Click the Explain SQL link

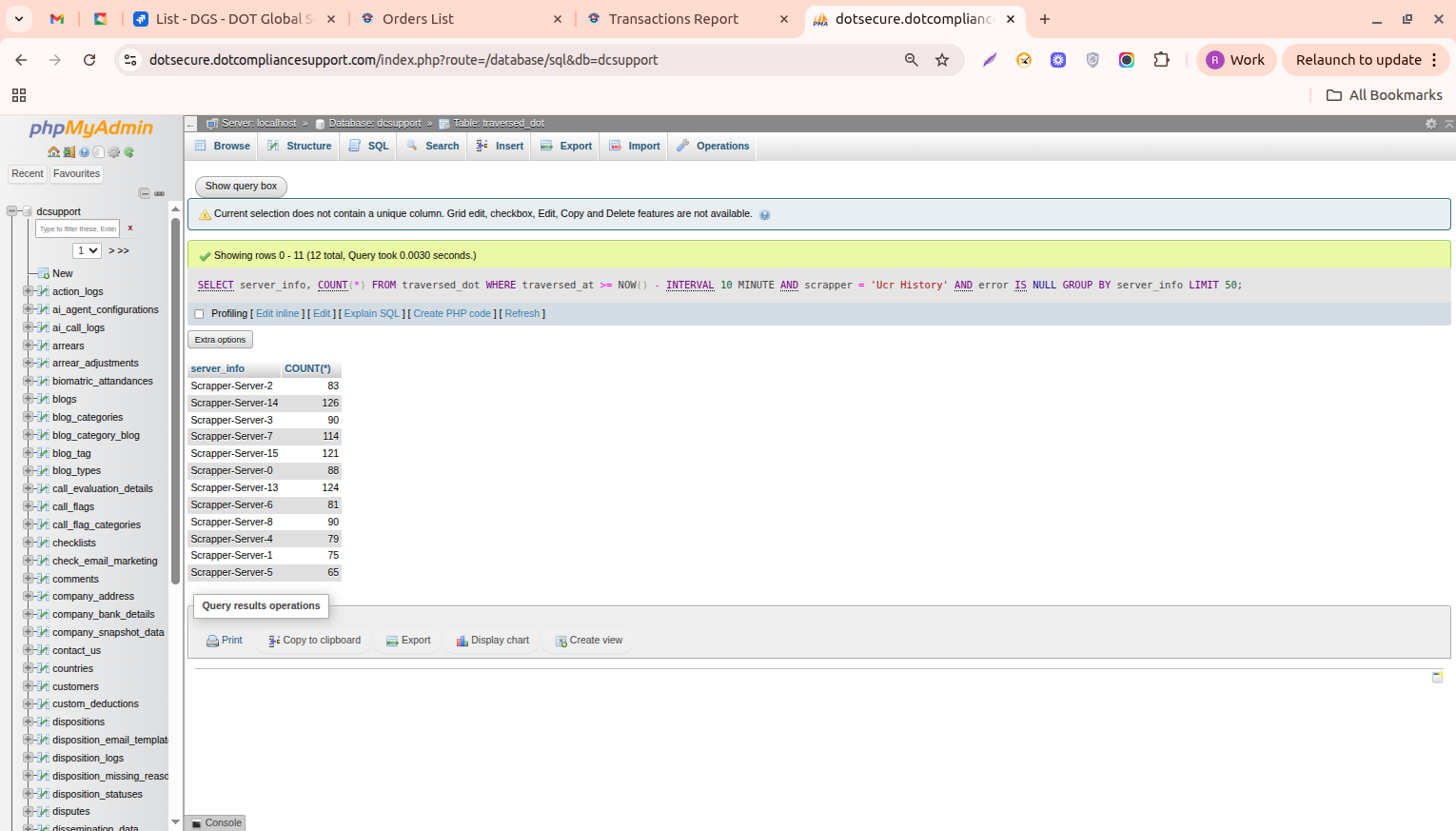[371, 314]
